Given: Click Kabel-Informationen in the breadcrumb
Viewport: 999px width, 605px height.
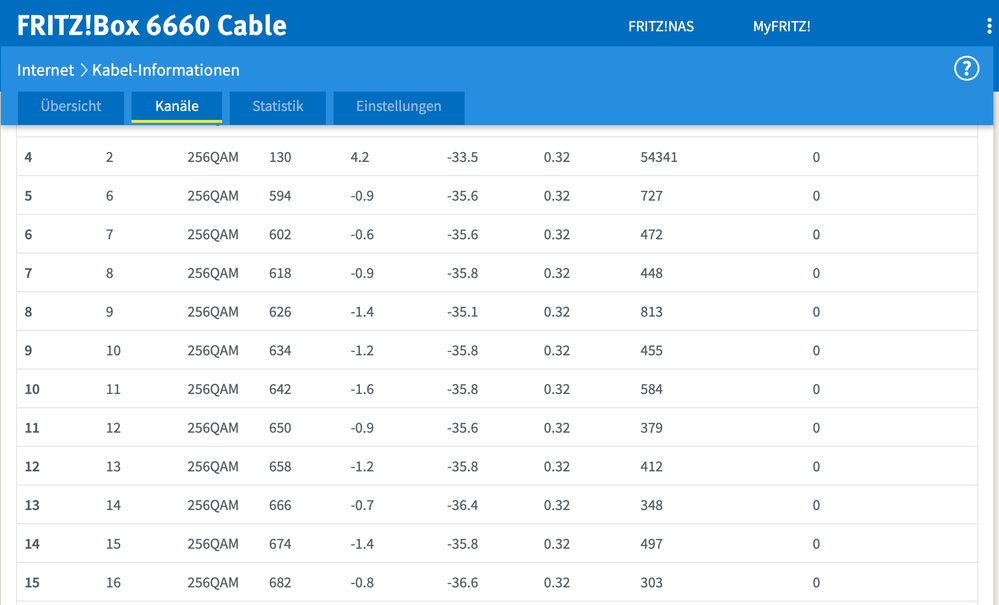Looking at the screenshot, I should coord(166,70).
